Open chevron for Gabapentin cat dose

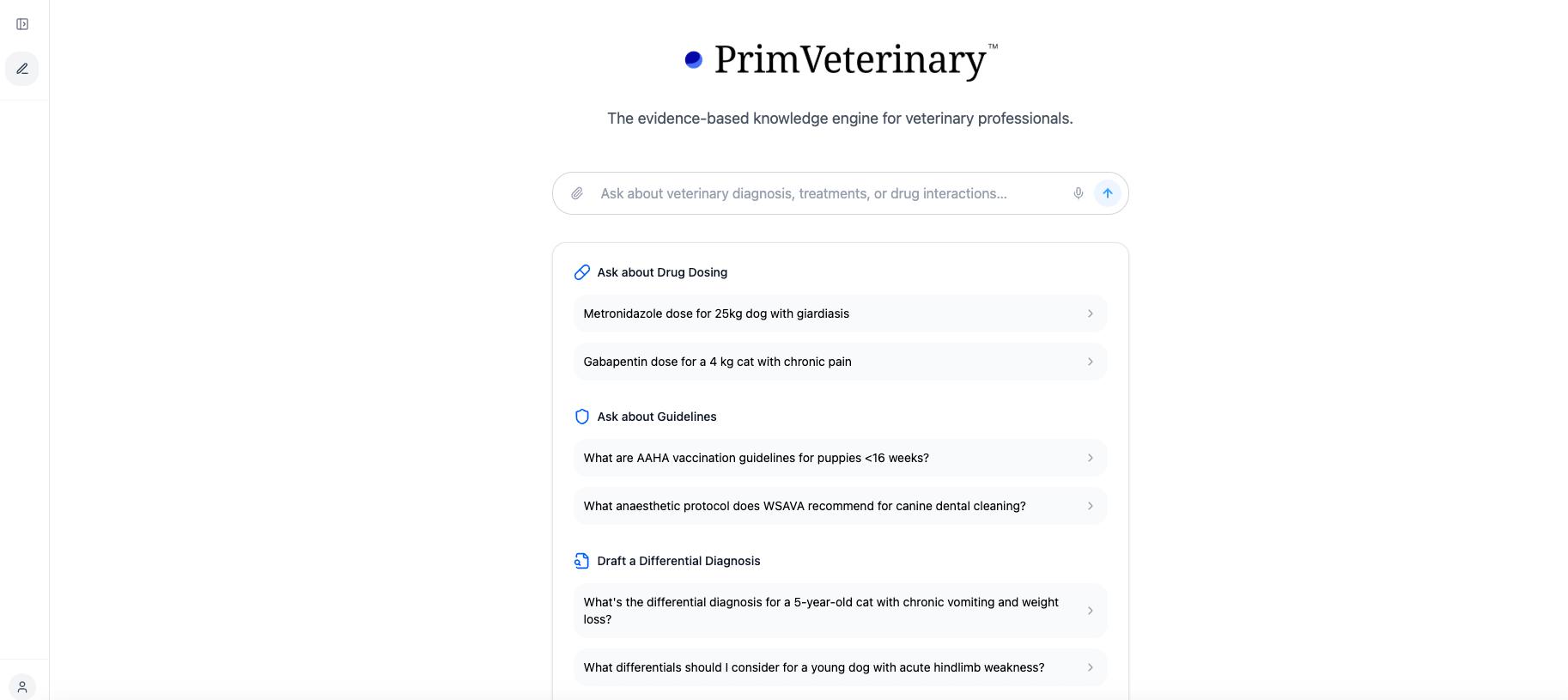pos(1091,362)
